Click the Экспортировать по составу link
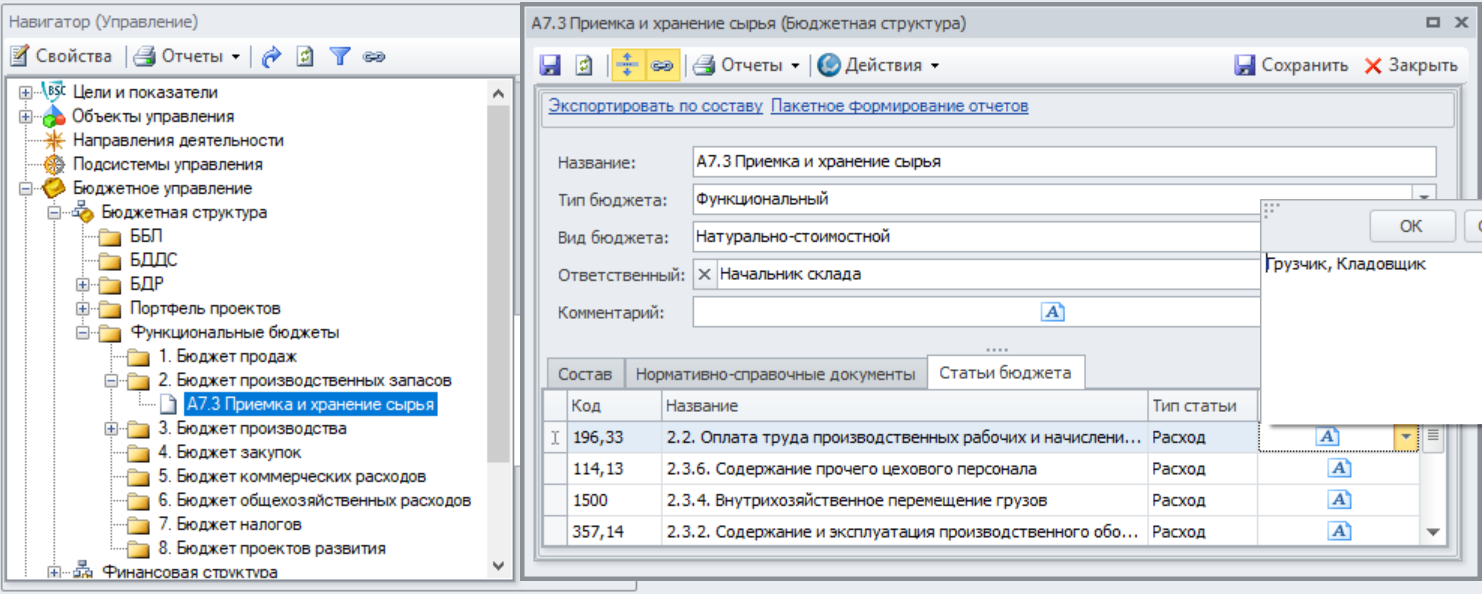Screen dimensions: 1483x594 655,106
